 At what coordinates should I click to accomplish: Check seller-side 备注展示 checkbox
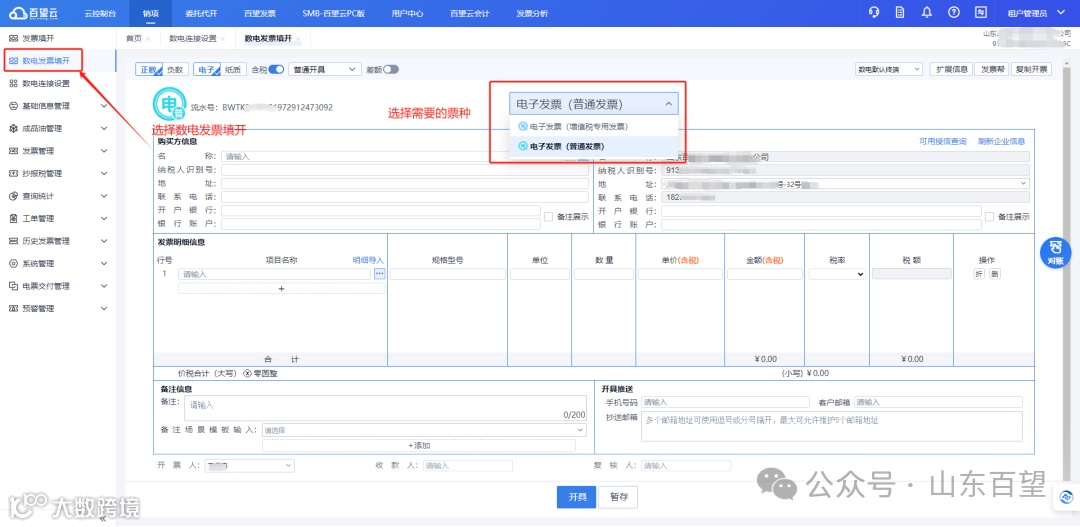coord(990,216)
